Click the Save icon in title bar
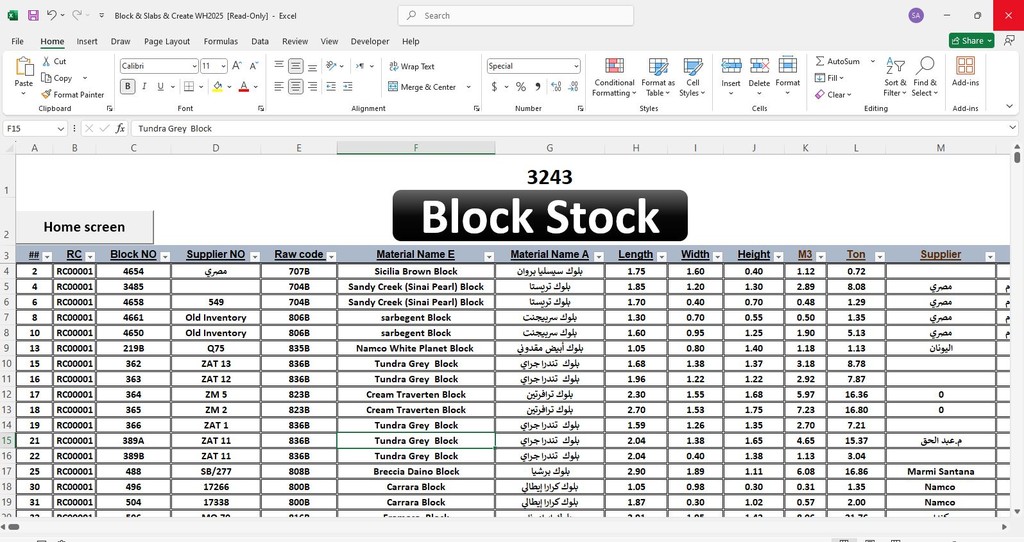 pos(33,16)
